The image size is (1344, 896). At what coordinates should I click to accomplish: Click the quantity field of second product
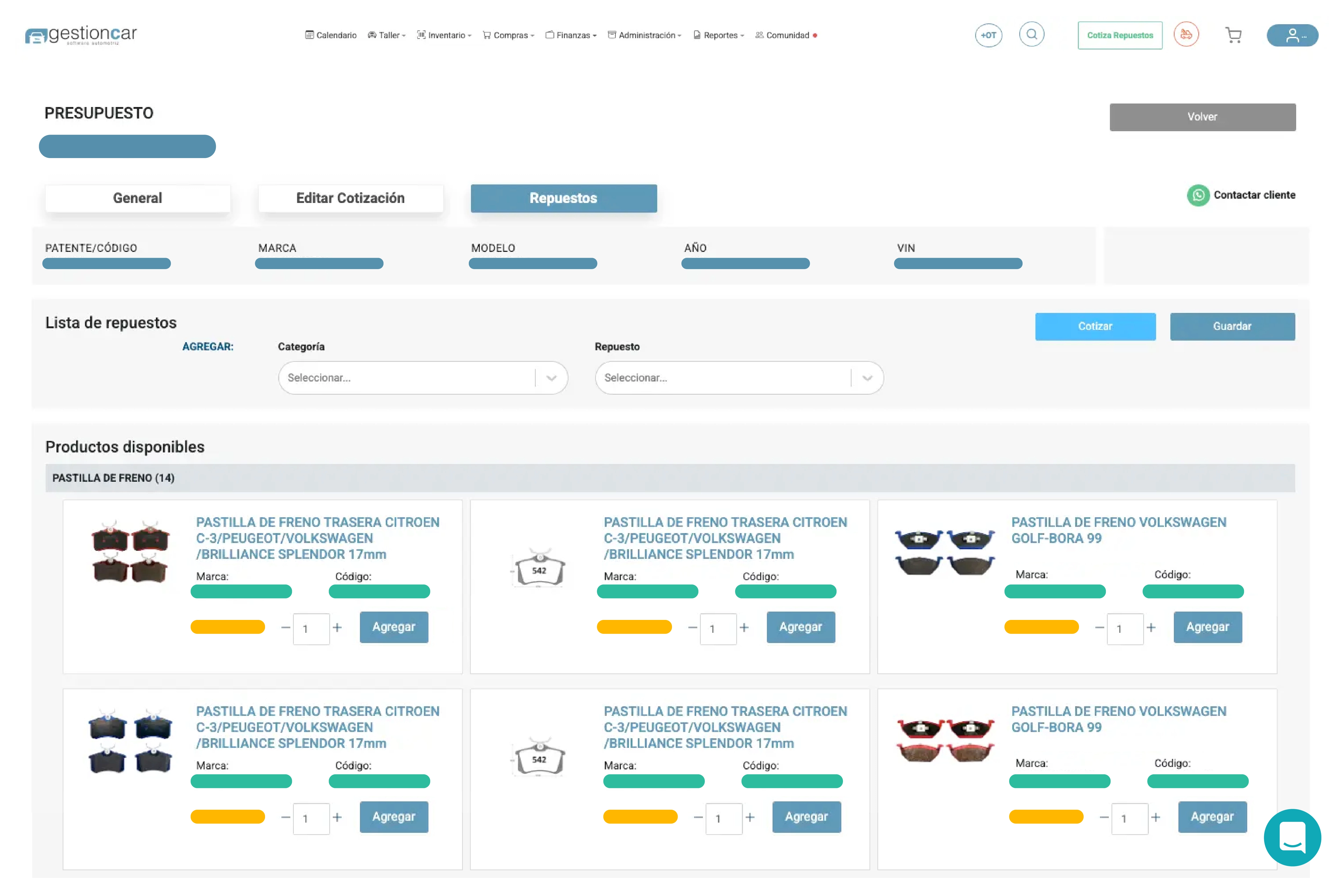(718, 629)
